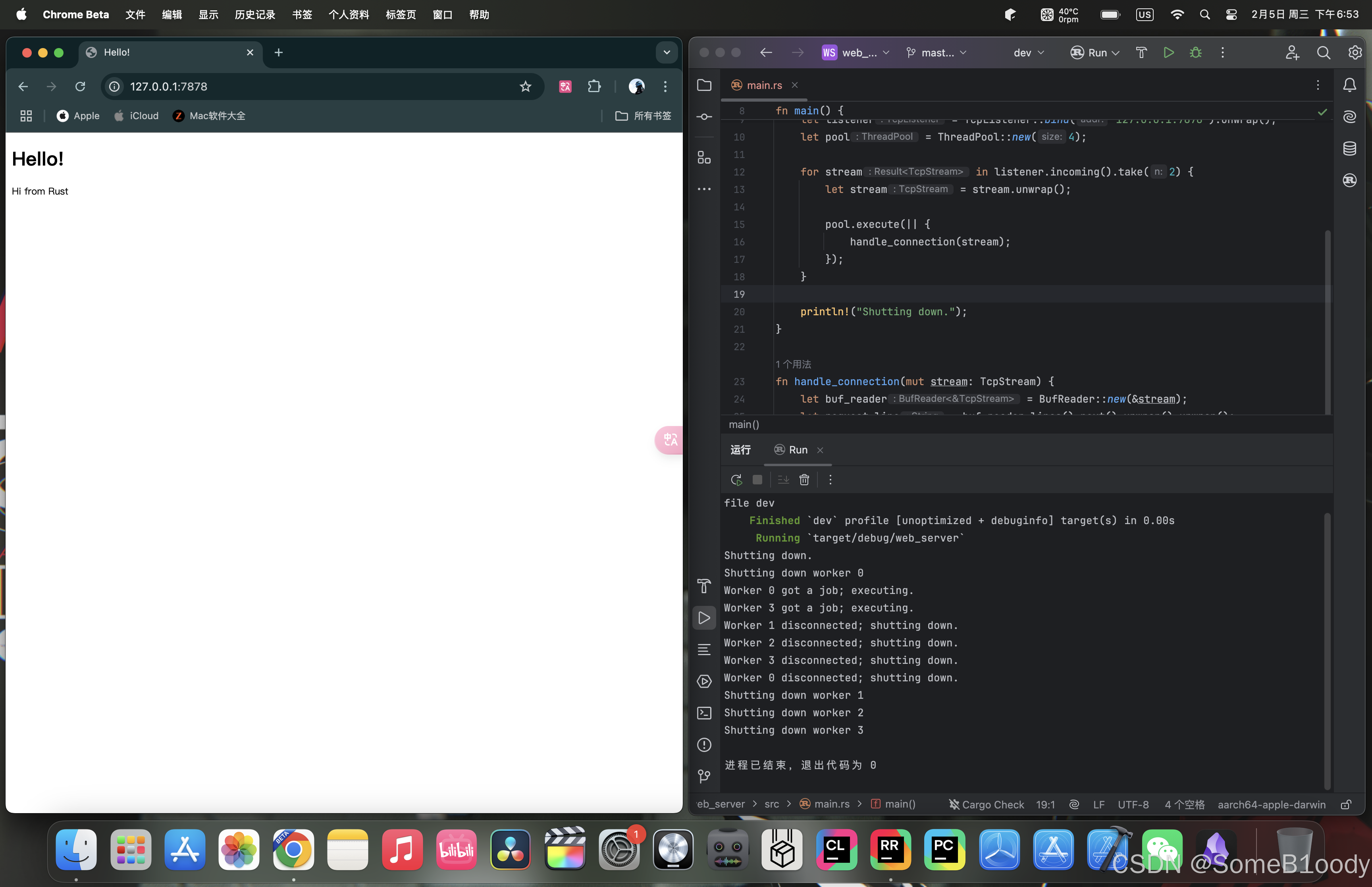
Task: Focus the Chrome address bar
Action: coord(322,87)
